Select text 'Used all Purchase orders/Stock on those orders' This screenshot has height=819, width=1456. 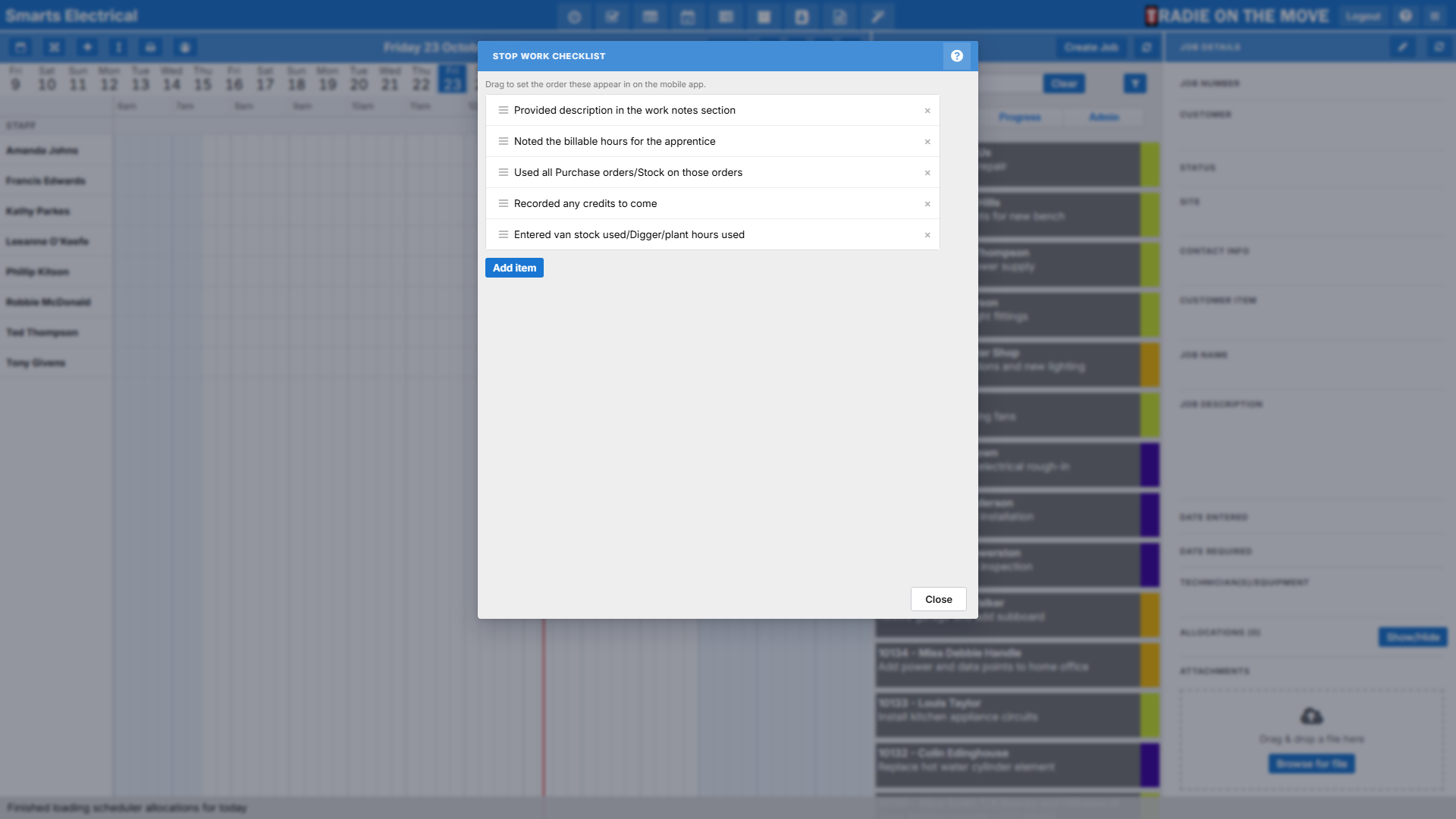click(x=628, y=173)
